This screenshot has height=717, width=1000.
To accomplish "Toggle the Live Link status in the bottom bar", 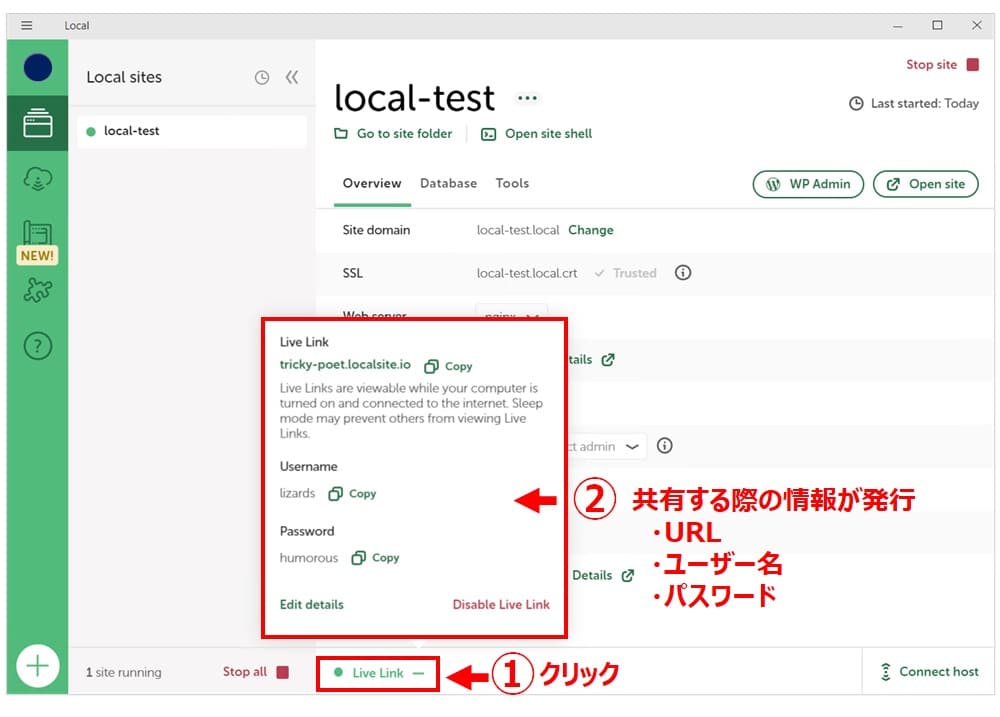I will tap(378, 673).
